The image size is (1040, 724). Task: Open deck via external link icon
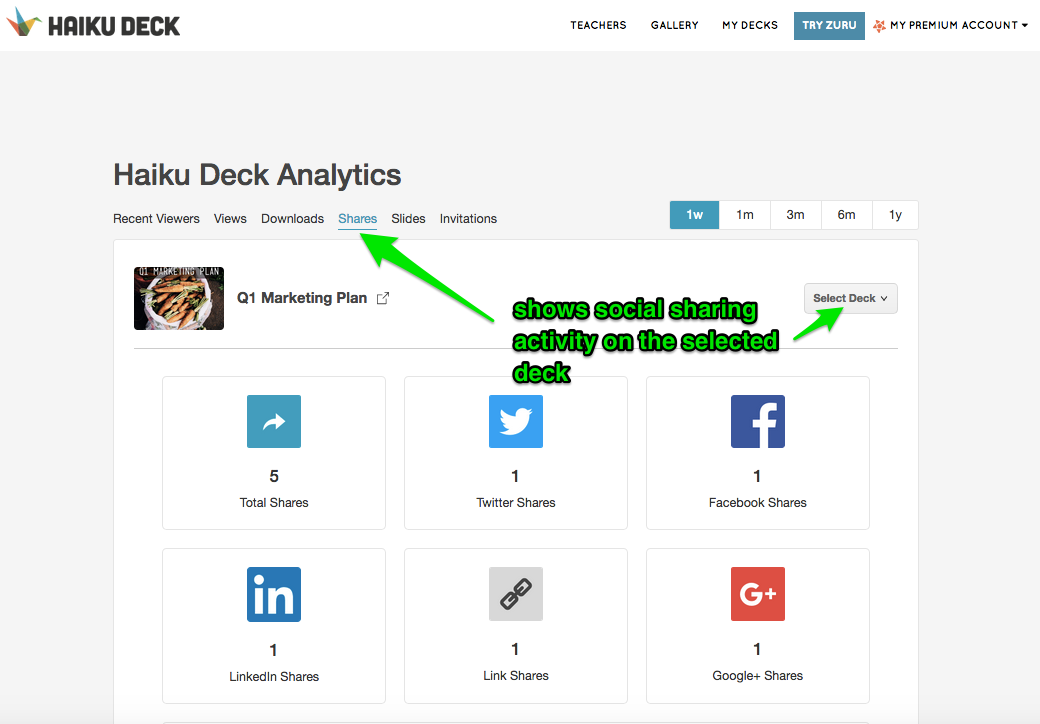coord(383,298)
